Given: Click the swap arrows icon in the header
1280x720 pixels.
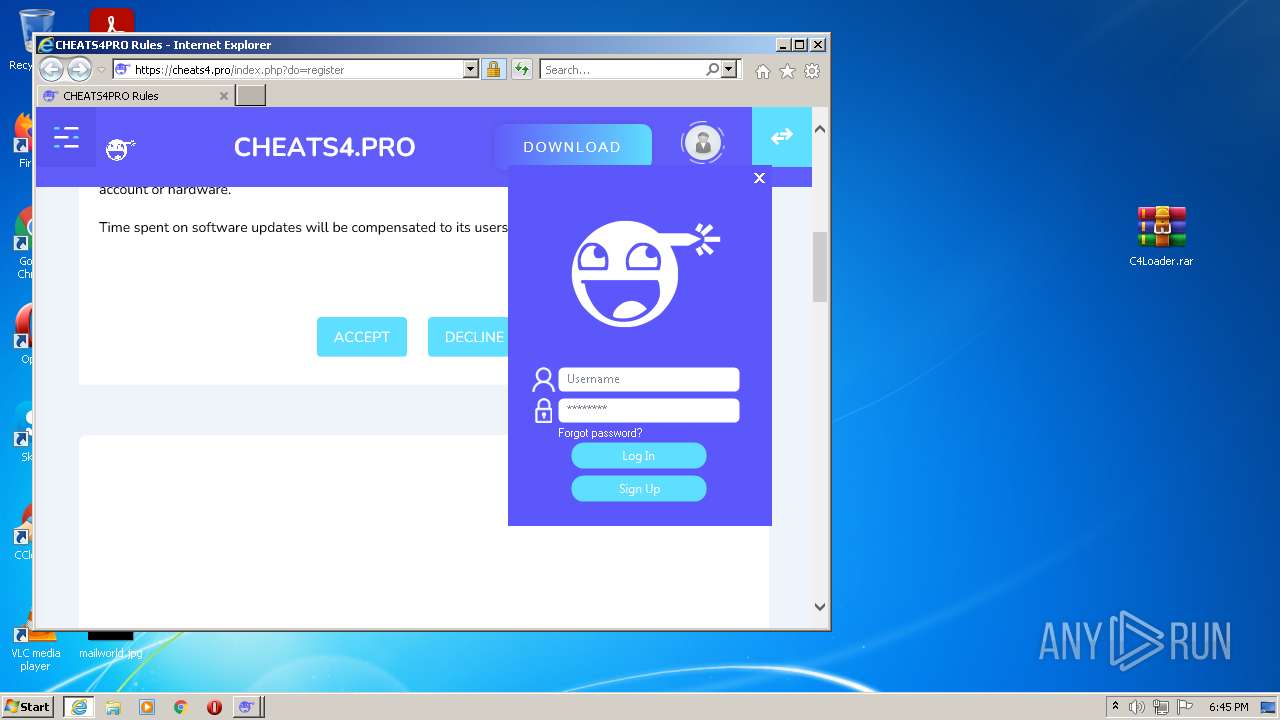Looking at the screenshot, I should (782, 137).
